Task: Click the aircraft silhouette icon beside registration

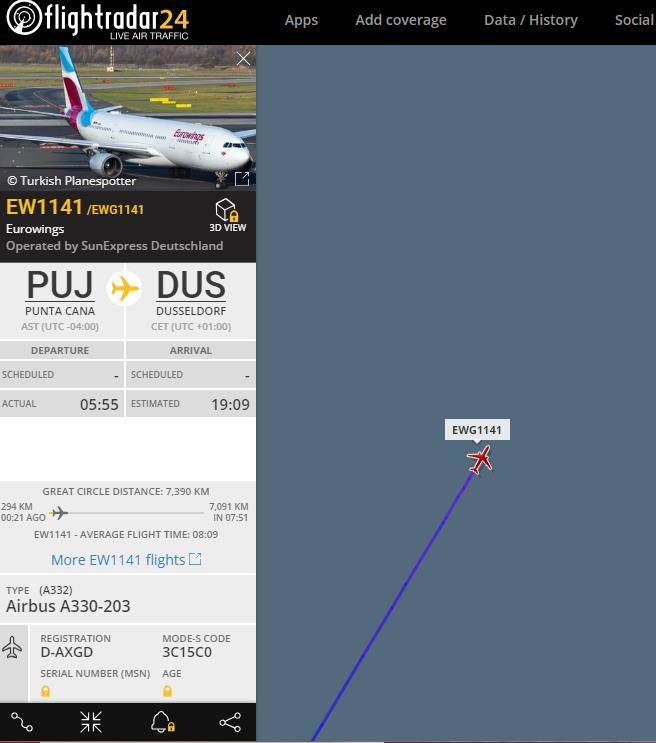Action: (x=12, y=648)
